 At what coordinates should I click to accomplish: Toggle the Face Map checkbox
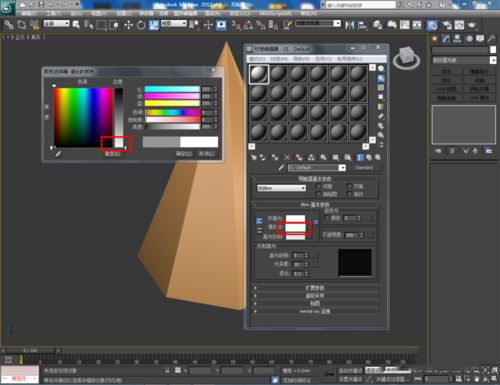(x=319, y=194)
